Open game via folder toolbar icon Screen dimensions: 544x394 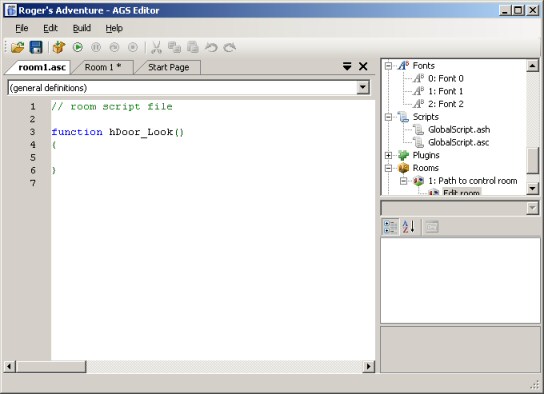18,47
